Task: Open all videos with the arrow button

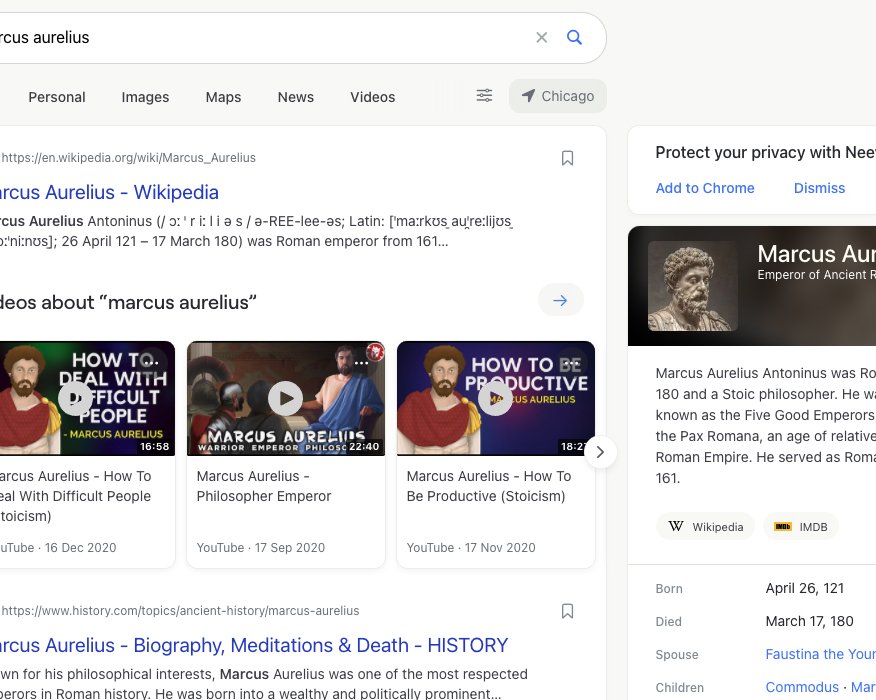Action: coord(560,301)
